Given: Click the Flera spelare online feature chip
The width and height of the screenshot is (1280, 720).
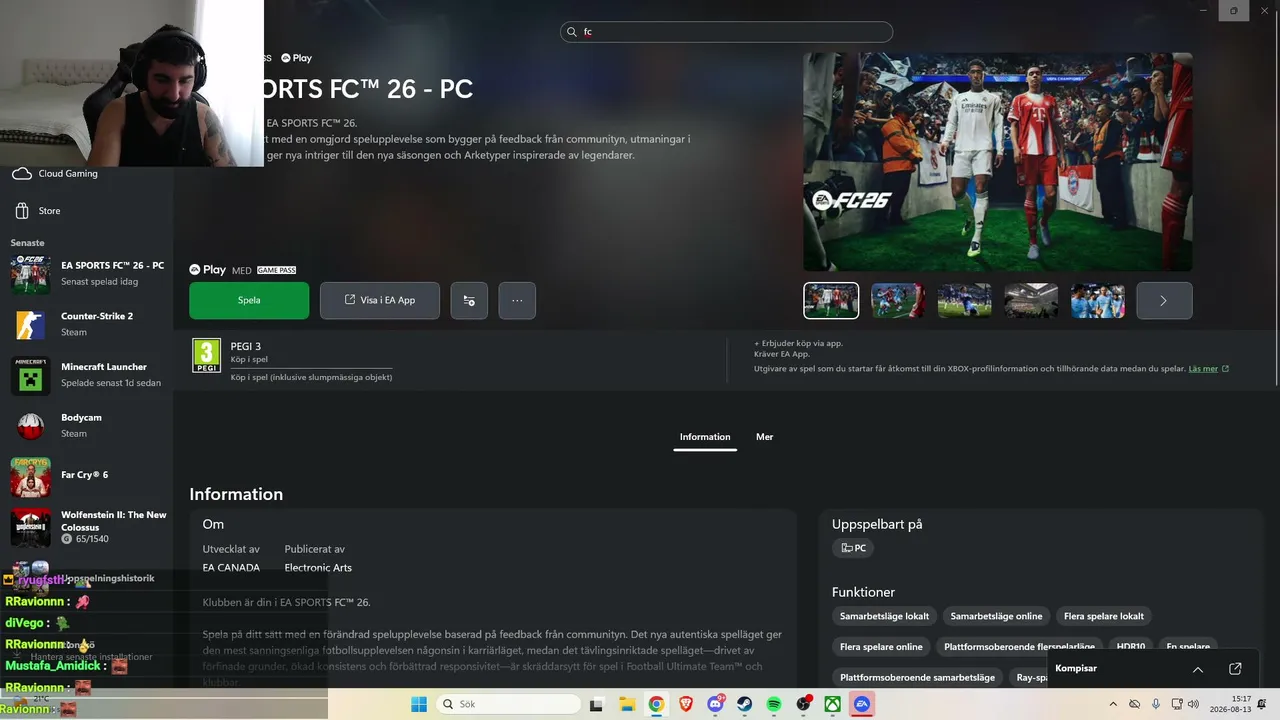Looking at the screenshot, I should click(881, 647).
